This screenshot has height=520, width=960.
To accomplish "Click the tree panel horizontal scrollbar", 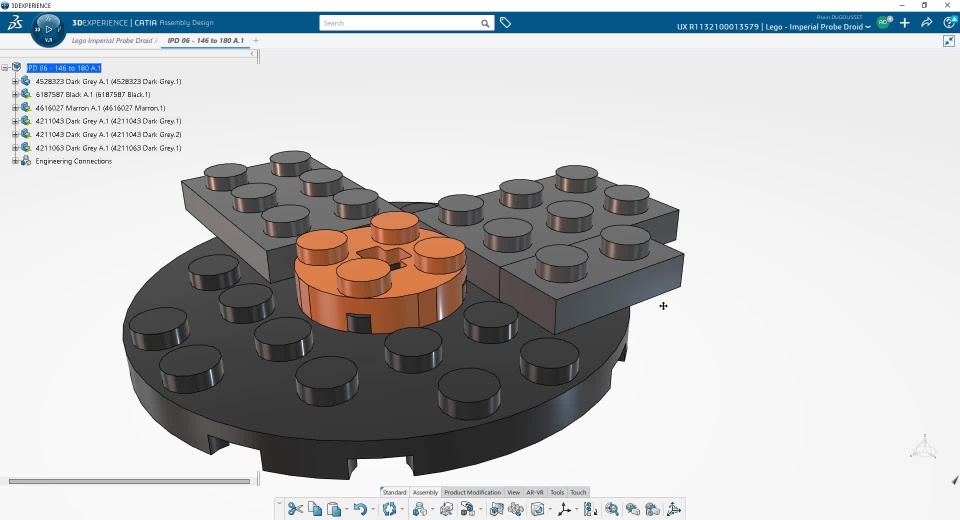I will pyautogui.click(x=129, y=481).
